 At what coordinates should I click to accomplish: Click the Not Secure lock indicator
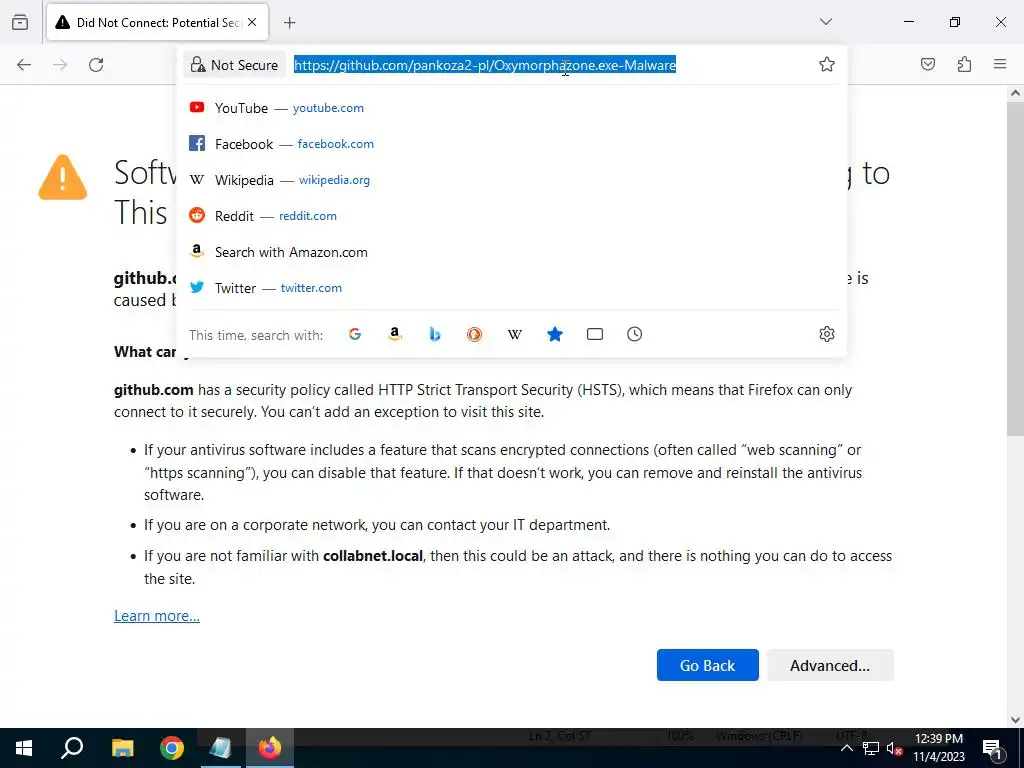(x=234, y=65)
